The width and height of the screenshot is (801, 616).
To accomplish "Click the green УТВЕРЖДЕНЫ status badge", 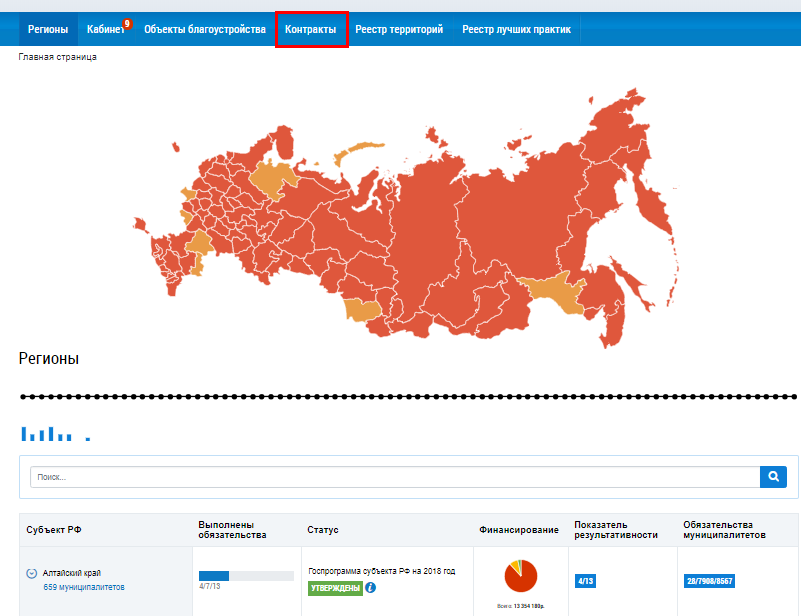I will tap(334, 588).
